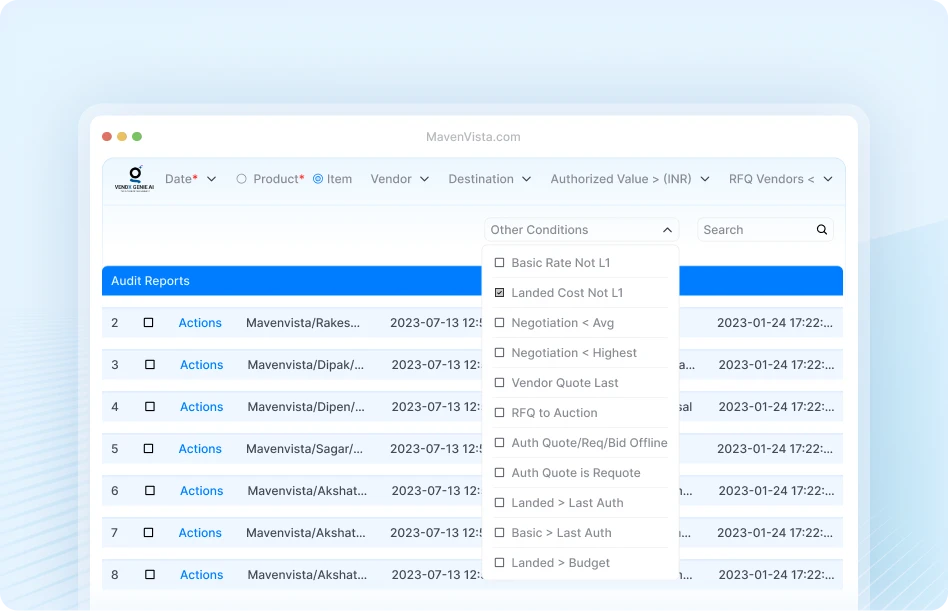This screenshot has width=948, height=611.
Task: Check Landed > Last Auth option
Action: point(499,503)
